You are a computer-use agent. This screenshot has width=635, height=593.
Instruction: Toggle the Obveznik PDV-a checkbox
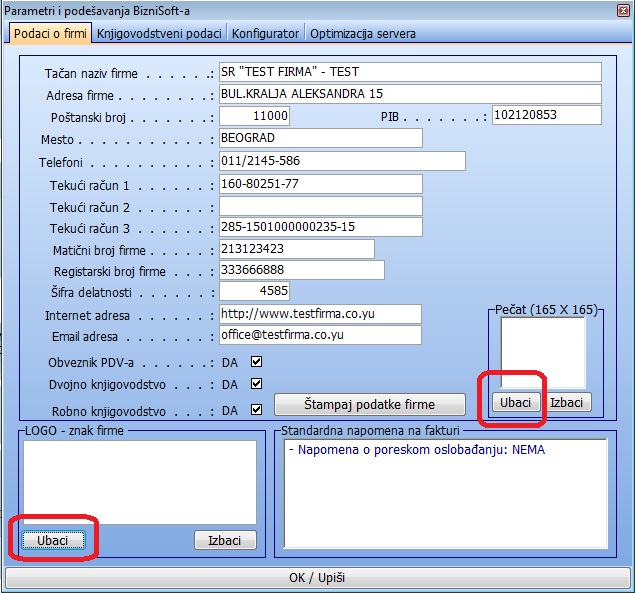[x=256, y=362]
